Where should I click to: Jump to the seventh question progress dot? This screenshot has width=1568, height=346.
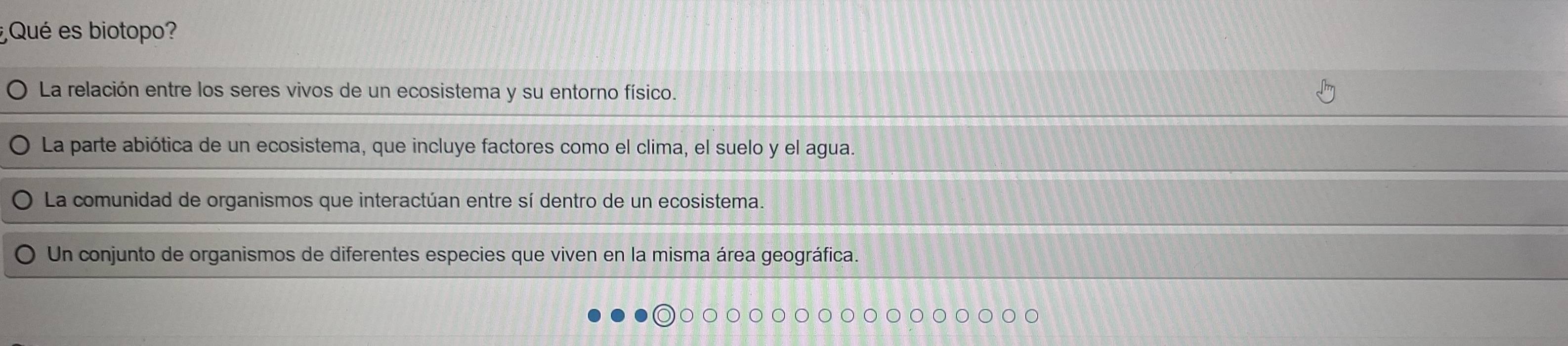tap(733, 315)
